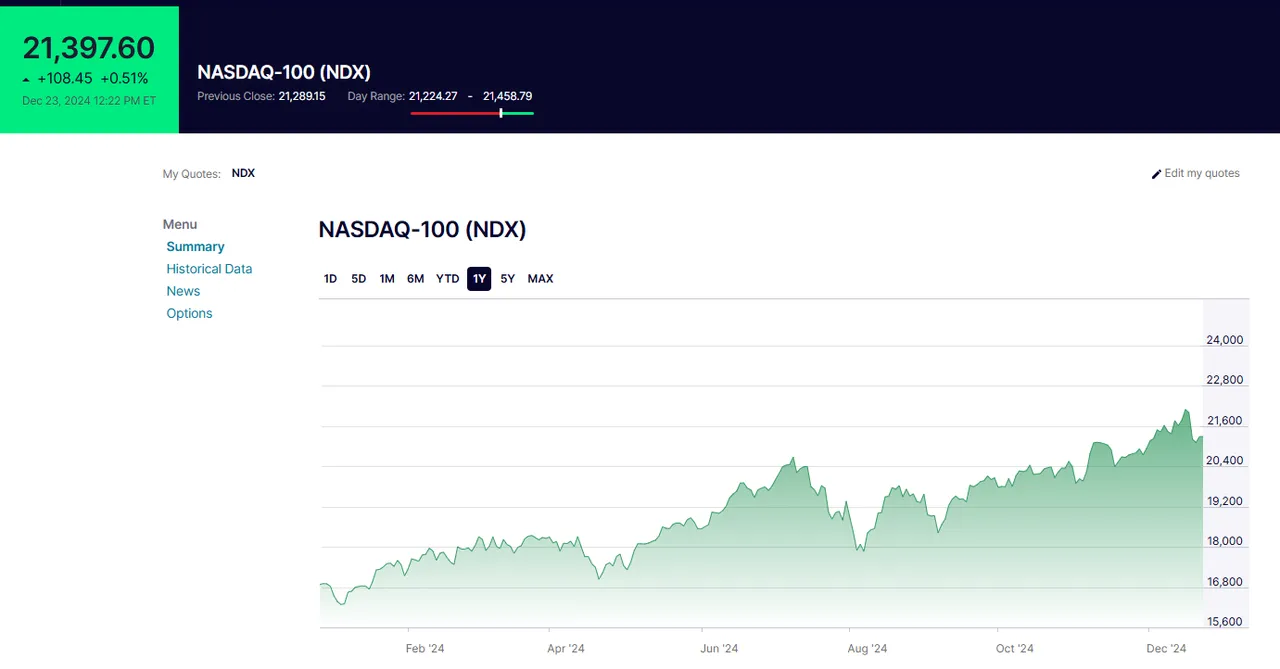Image resolution: width=1280 pixels, height=669 pixels.
Task: Go to the News section
Action: point(183,291)
